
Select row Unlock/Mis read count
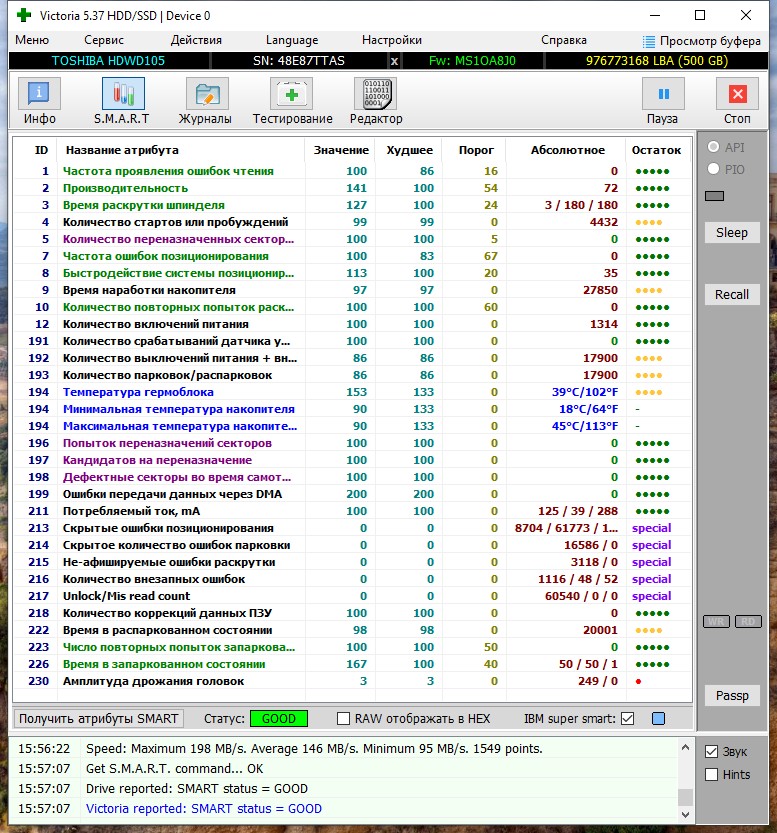[353, 596]
